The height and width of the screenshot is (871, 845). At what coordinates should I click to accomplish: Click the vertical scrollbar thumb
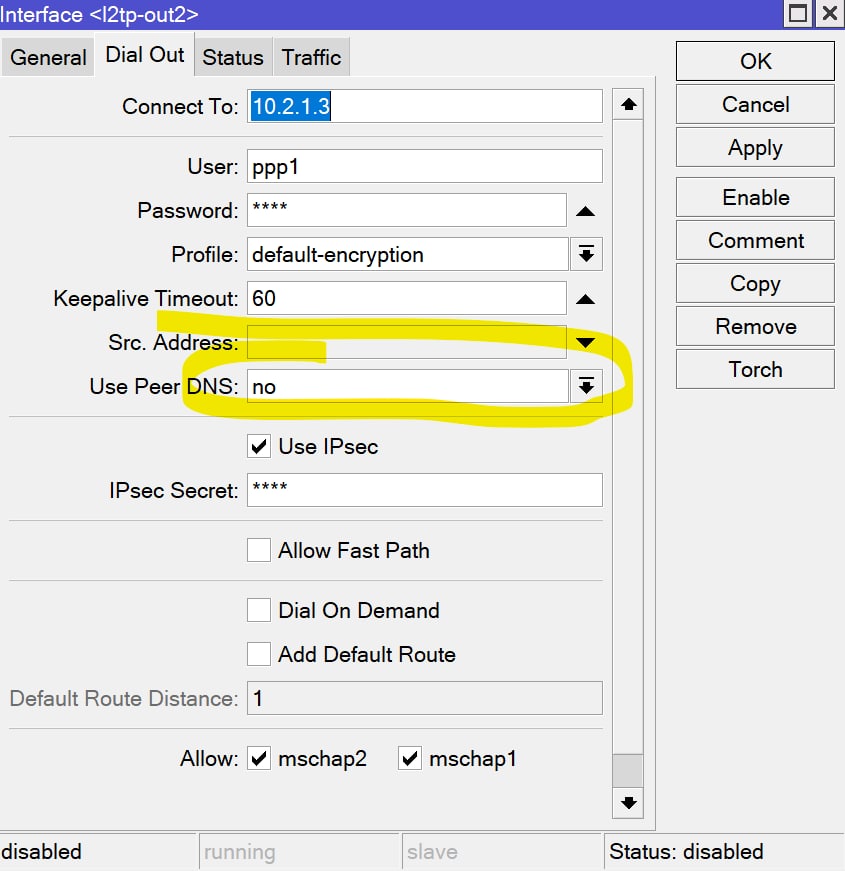628,770
